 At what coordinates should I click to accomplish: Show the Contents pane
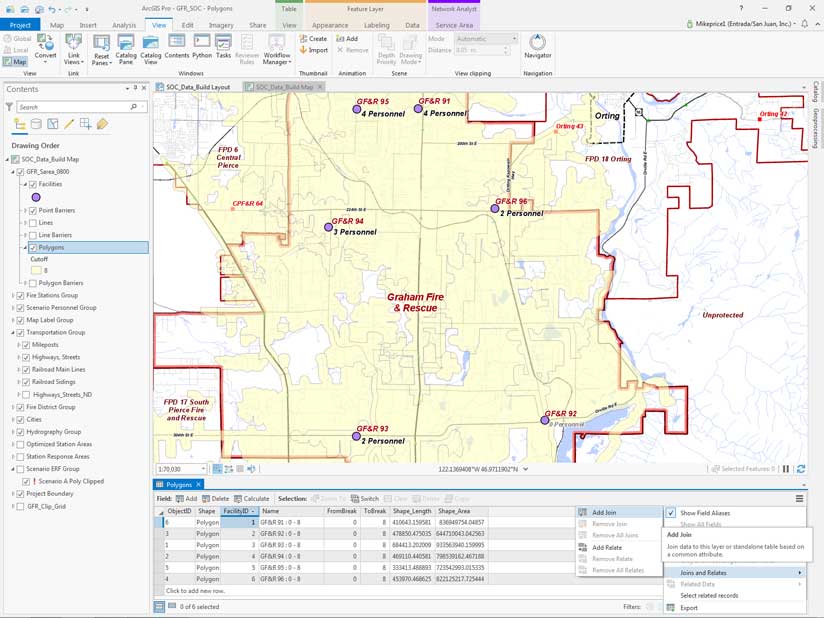[177, 46]
